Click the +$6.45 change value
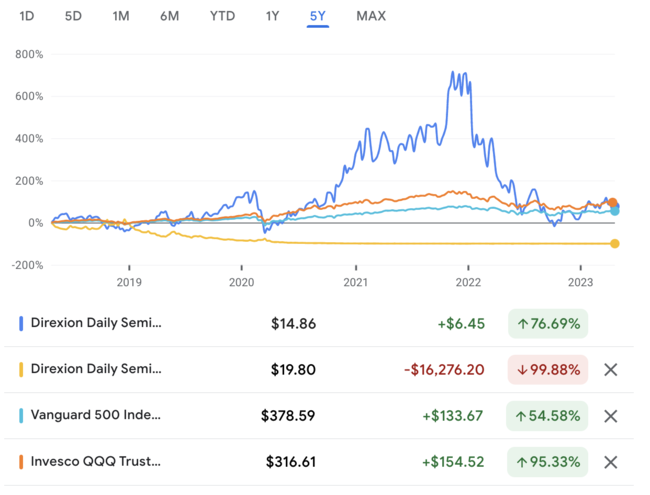650x495 pixels. [x=461, y=323]
